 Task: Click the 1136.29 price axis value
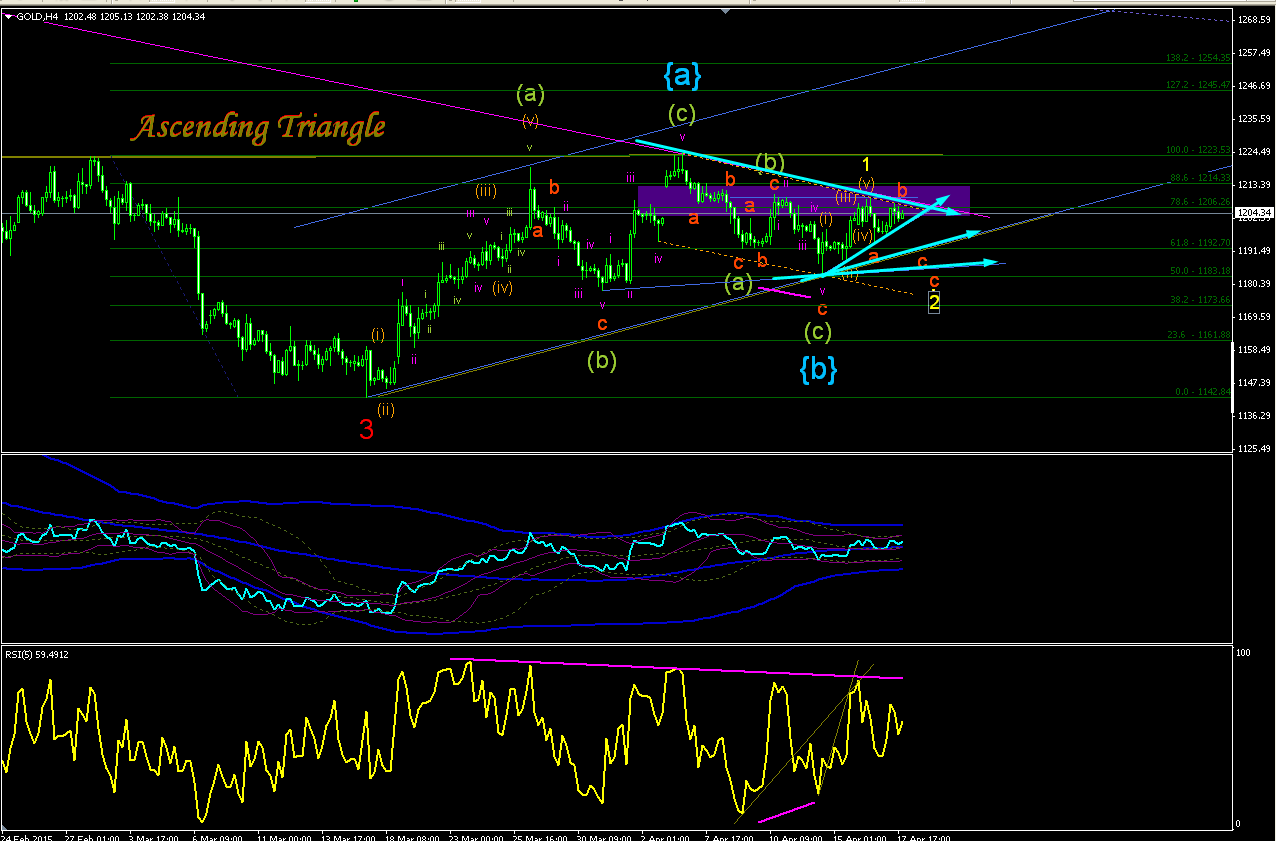(1254, 416)
